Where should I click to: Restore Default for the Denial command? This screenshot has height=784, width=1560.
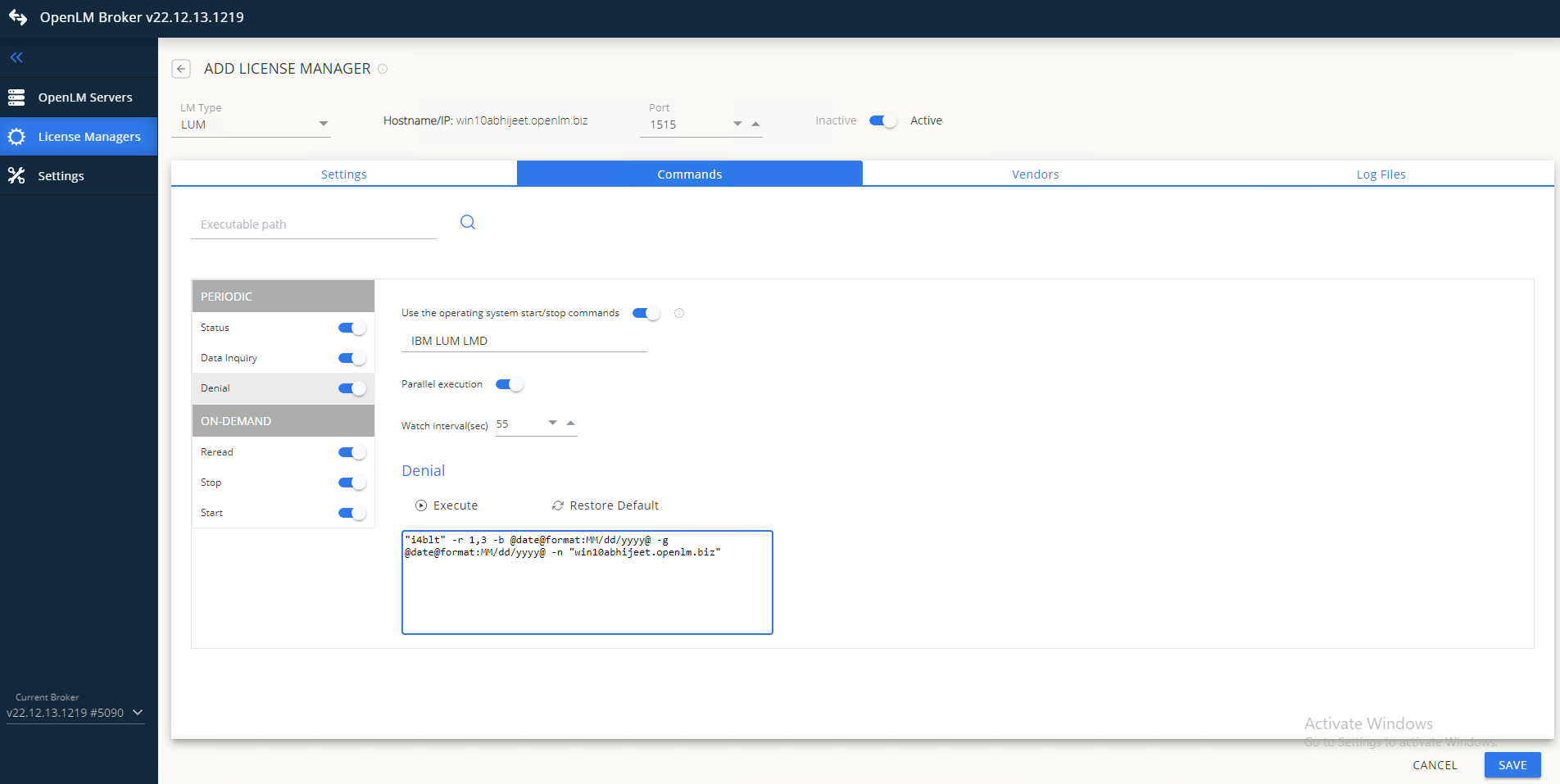[605, 505]
